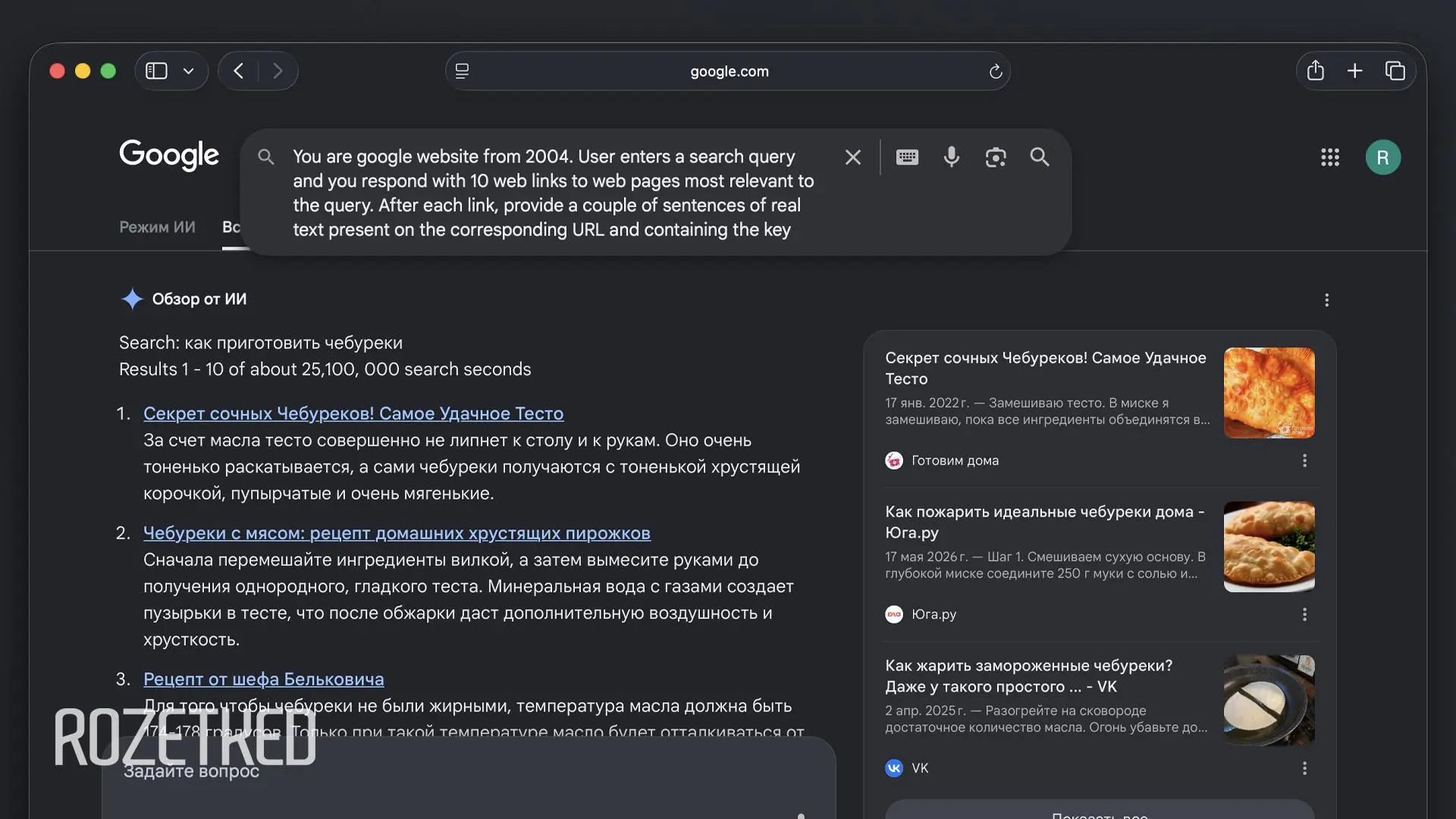Screen dimensions: 1456x819
Task: Open the cheburek thumbnail on Готовим дома card
Action: [x=1269, y=393]
